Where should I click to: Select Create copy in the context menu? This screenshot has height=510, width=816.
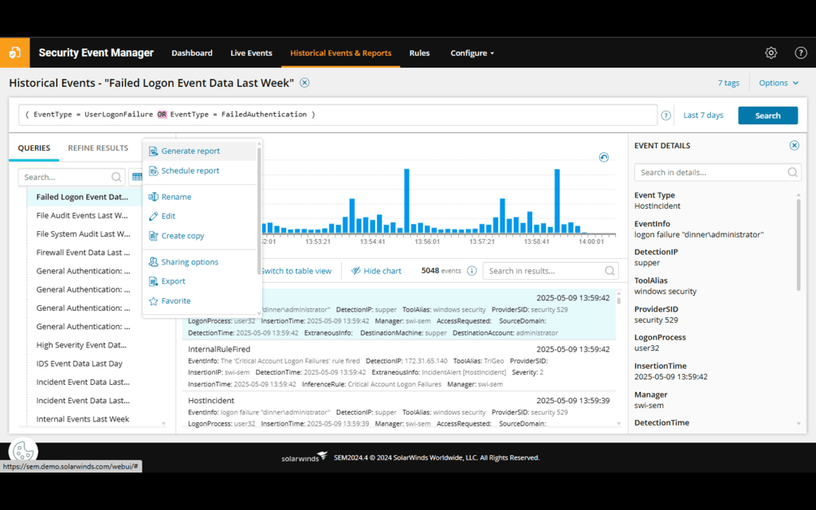183,236
